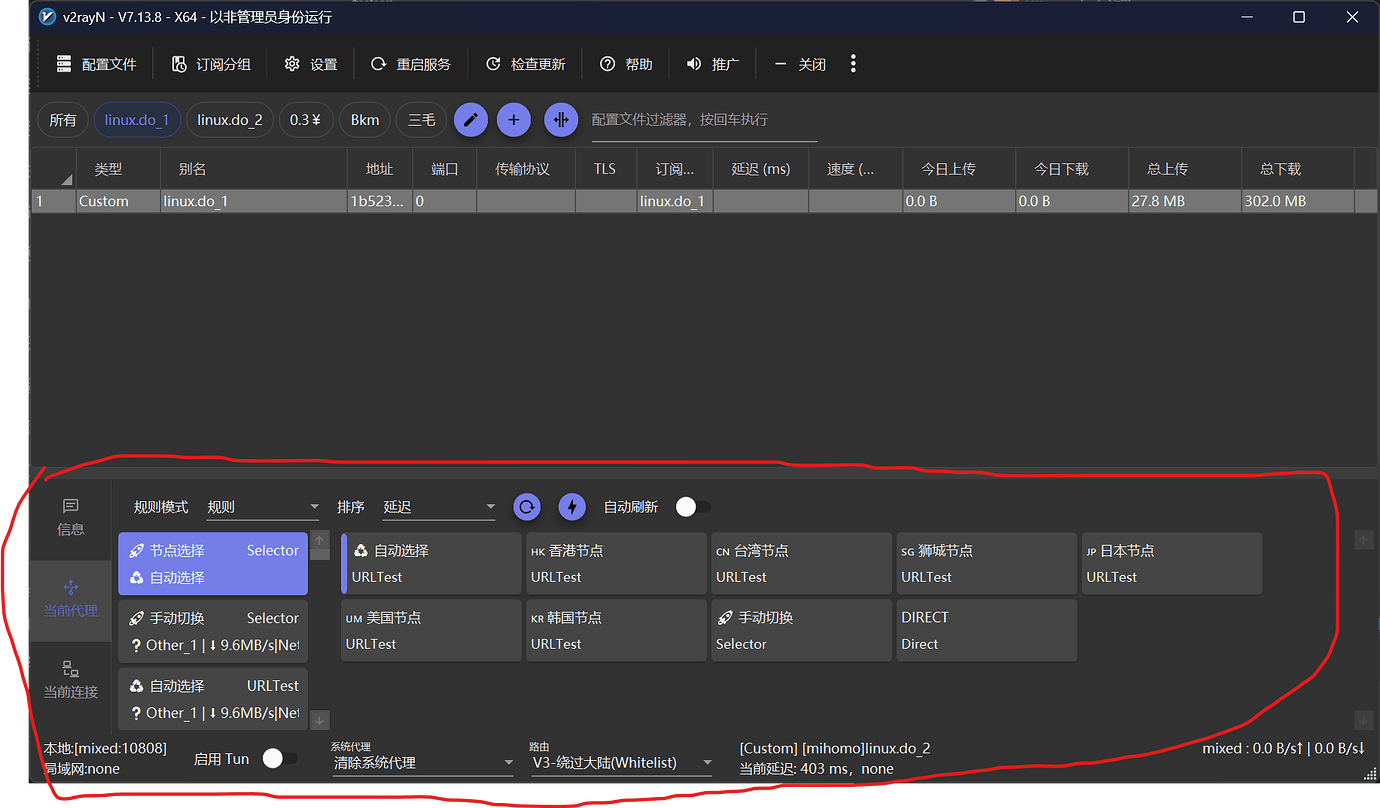
Task: Select the 0.3￥ subscription group
Action: click(306, 120)
